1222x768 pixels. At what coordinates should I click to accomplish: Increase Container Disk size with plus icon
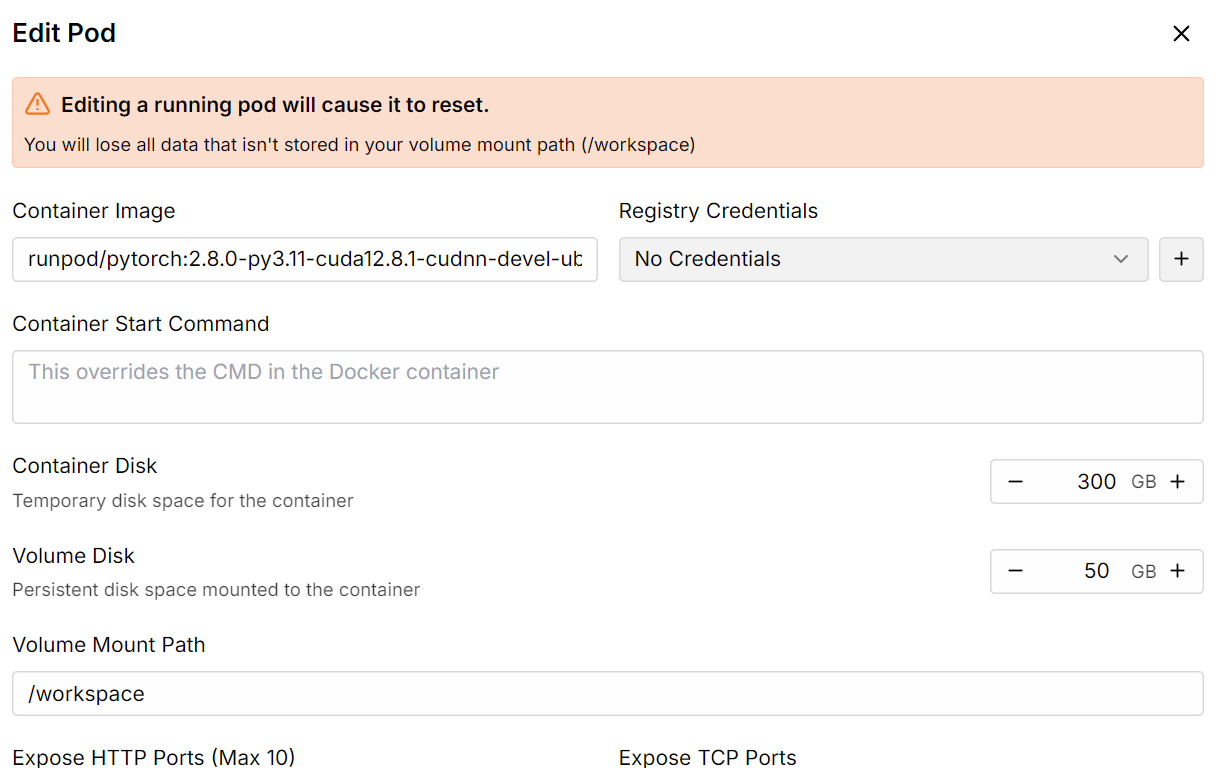[x=1178, y=482]
